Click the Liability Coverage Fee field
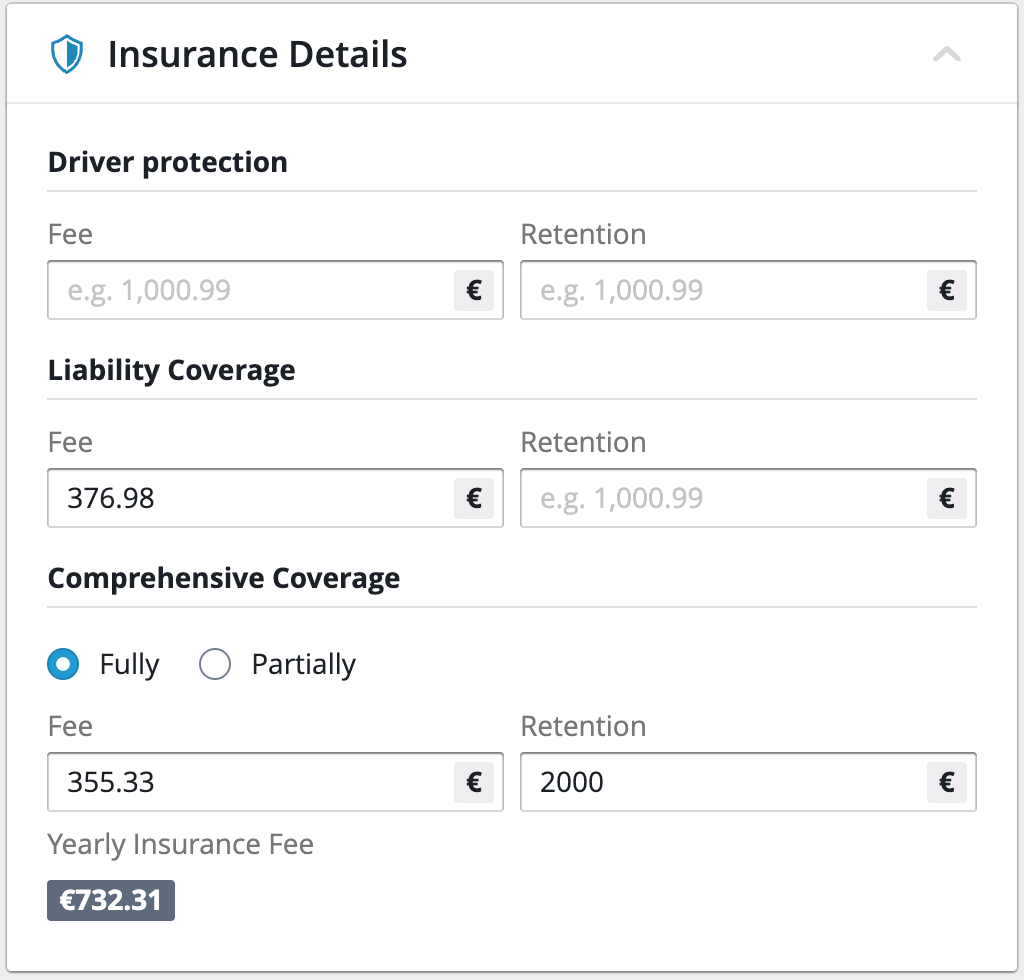 tap(250, 498)
